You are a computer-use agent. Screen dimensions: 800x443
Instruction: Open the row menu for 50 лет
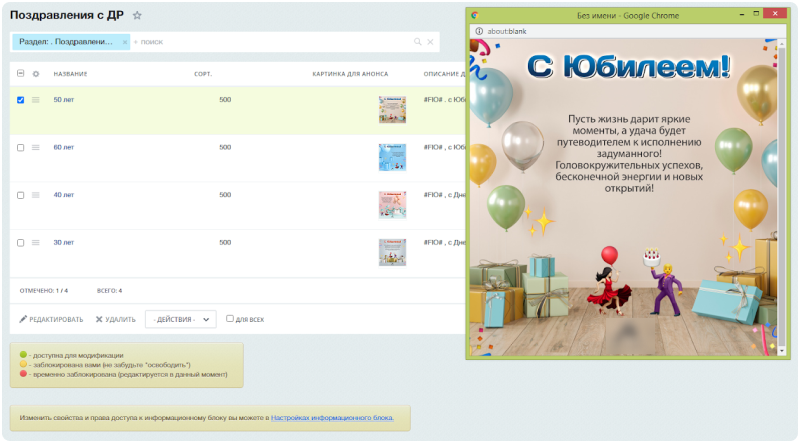[x=36, y=100]
